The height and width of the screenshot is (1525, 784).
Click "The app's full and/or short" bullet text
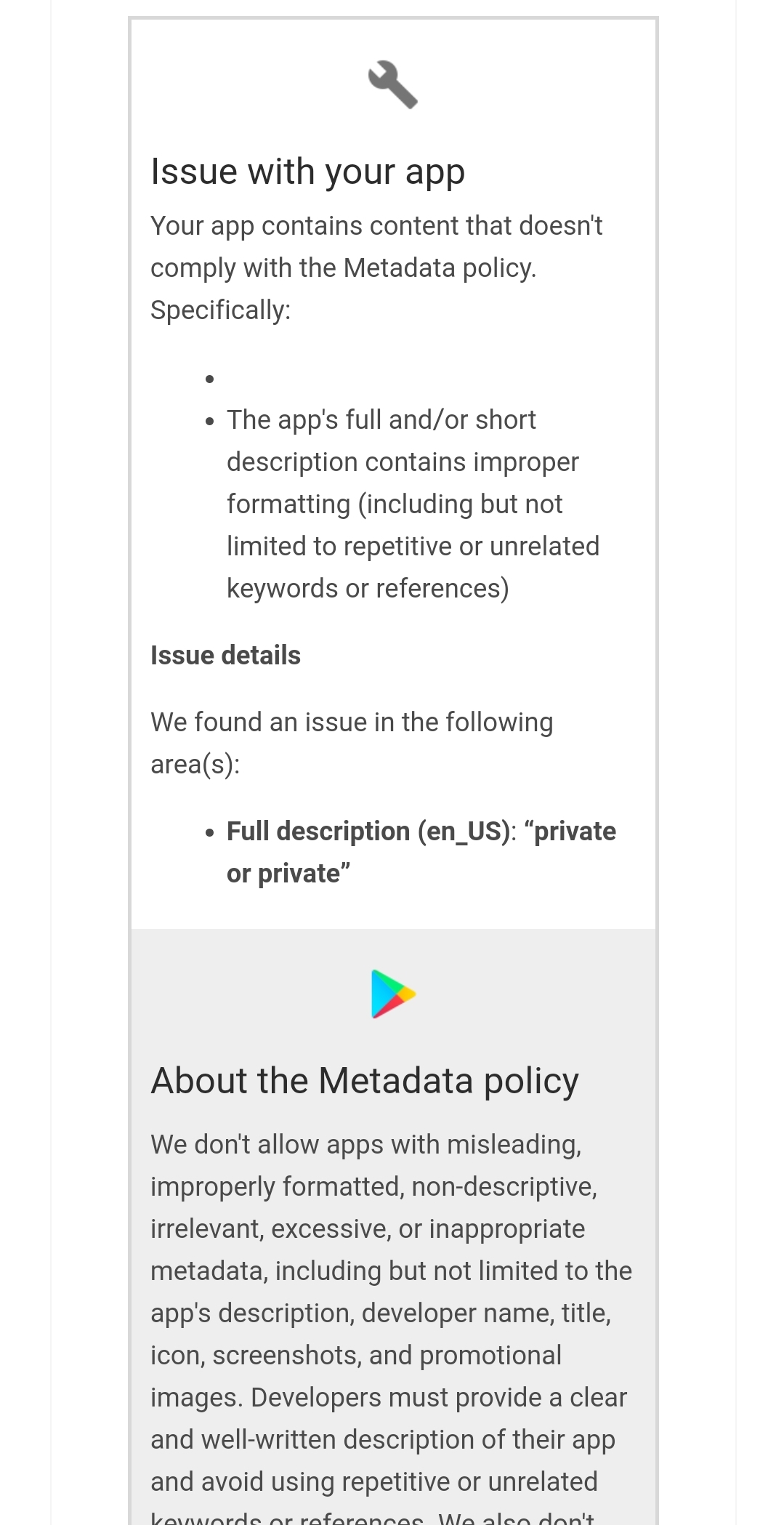click(381, 419)
